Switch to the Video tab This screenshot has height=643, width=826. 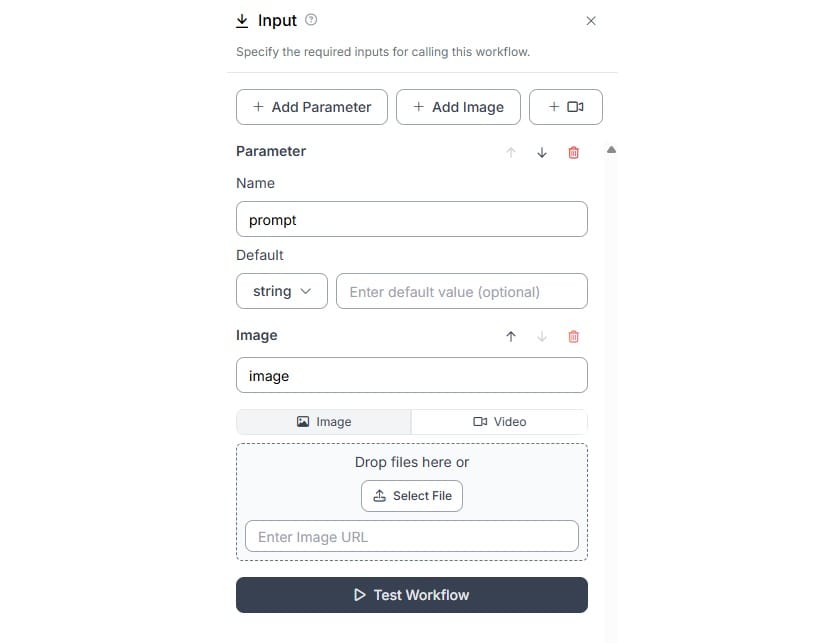(x=499, y=422)
